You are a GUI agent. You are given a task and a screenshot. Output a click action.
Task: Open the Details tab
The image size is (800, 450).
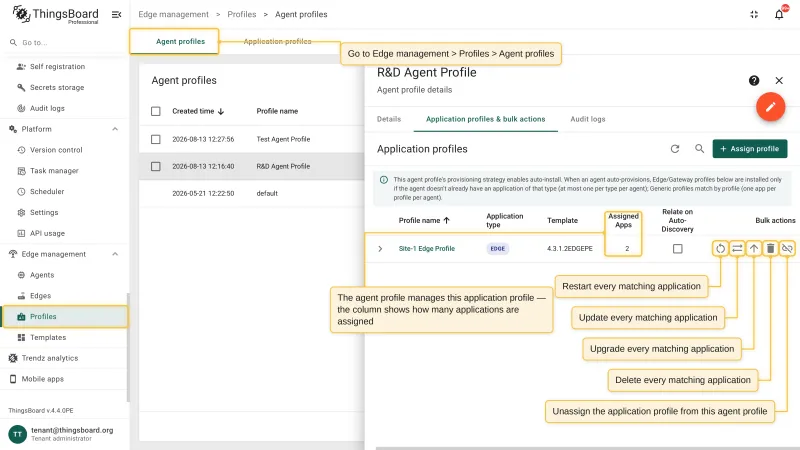[389, 119]
